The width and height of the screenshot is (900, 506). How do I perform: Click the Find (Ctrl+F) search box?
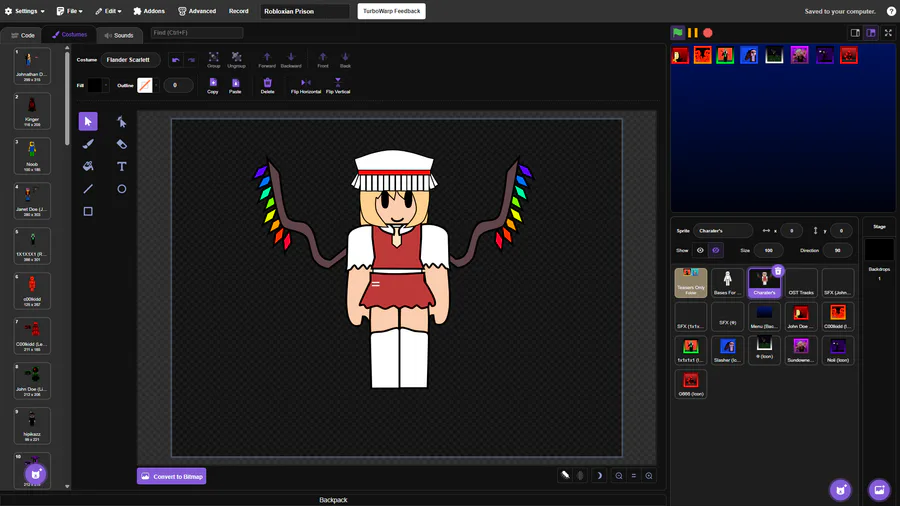[197, 33]
